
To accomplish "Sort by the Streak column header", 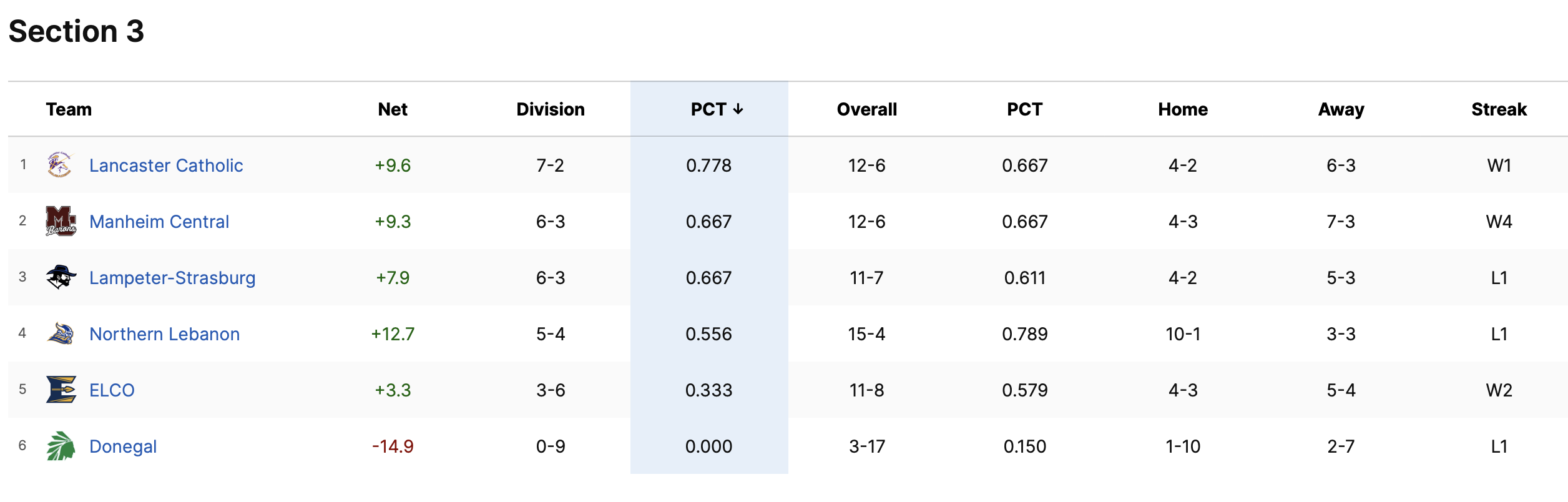I will (x=1499, y=109).
